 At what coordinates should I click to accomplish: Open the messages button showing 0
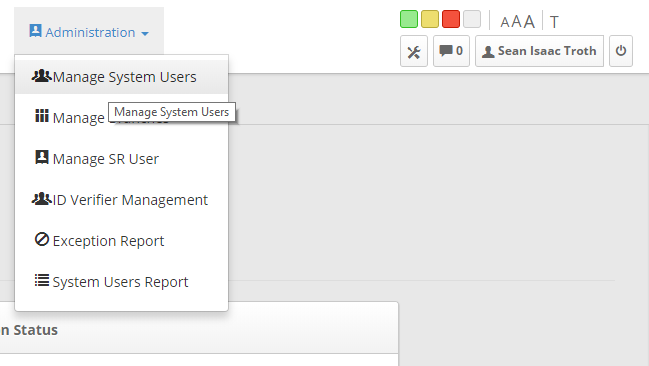tap(452, 51)
